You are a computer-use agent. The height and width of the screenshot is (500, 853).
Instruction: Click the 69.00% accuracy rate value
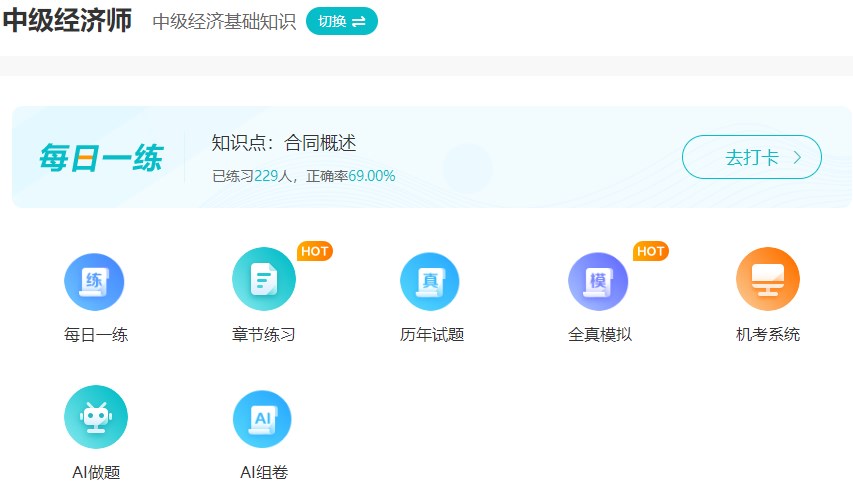372,176
